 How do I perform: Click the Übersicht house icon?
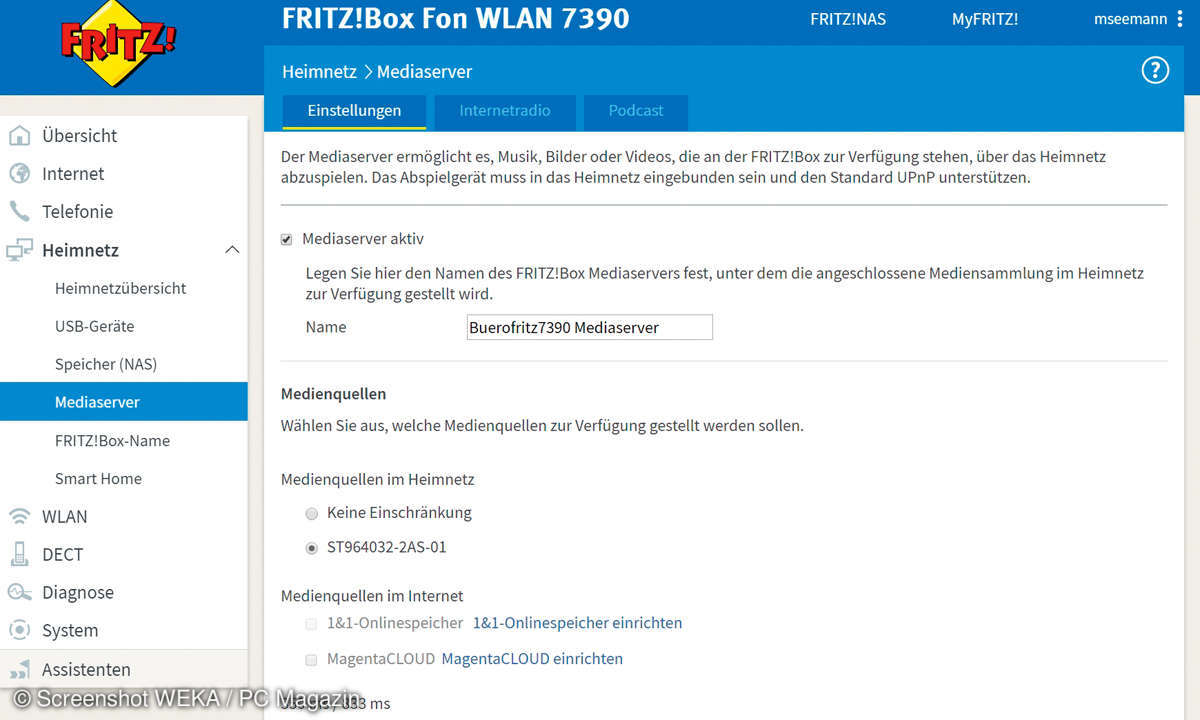[x=20, y=135]
